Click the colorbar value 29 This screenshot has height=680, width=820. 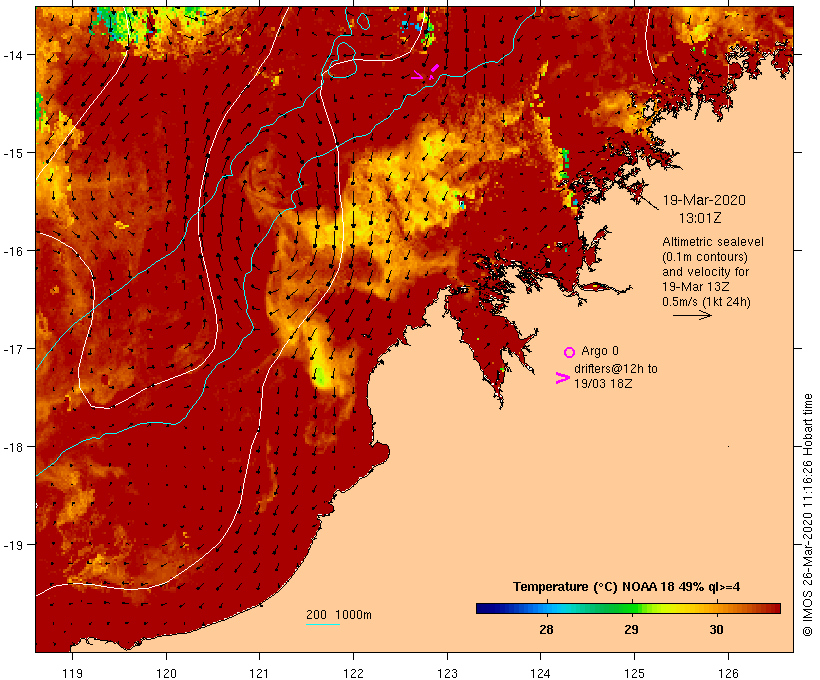click(631, 629)
